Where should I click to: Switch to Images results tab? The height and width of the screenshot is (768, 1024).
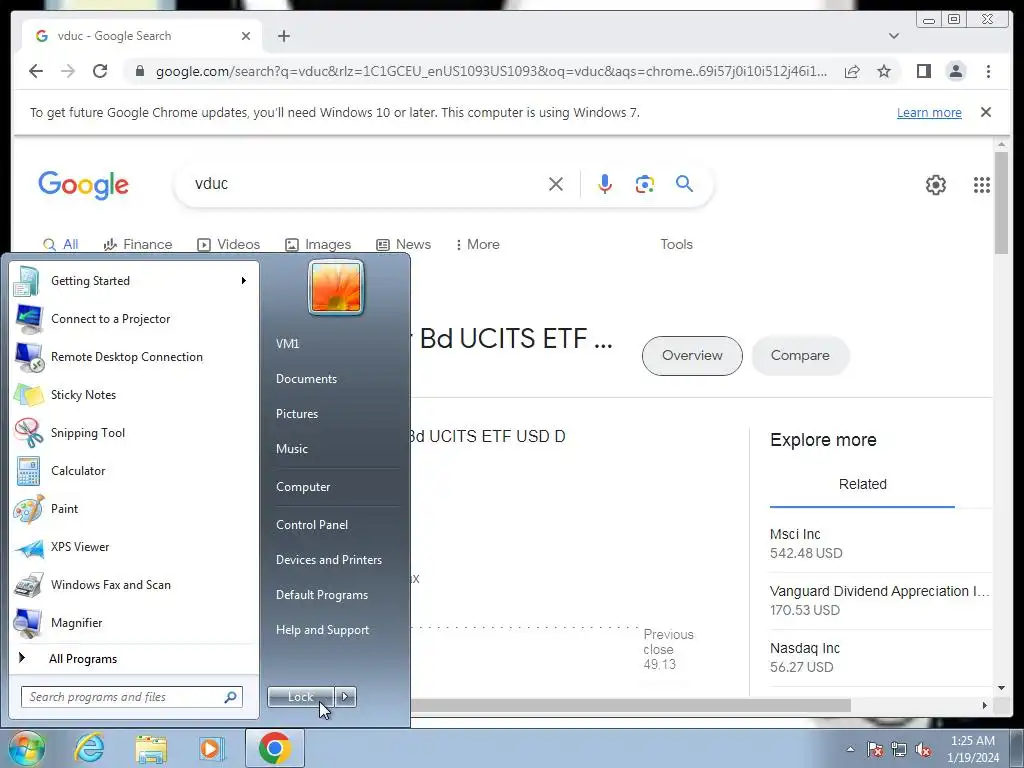pos(318,244)
